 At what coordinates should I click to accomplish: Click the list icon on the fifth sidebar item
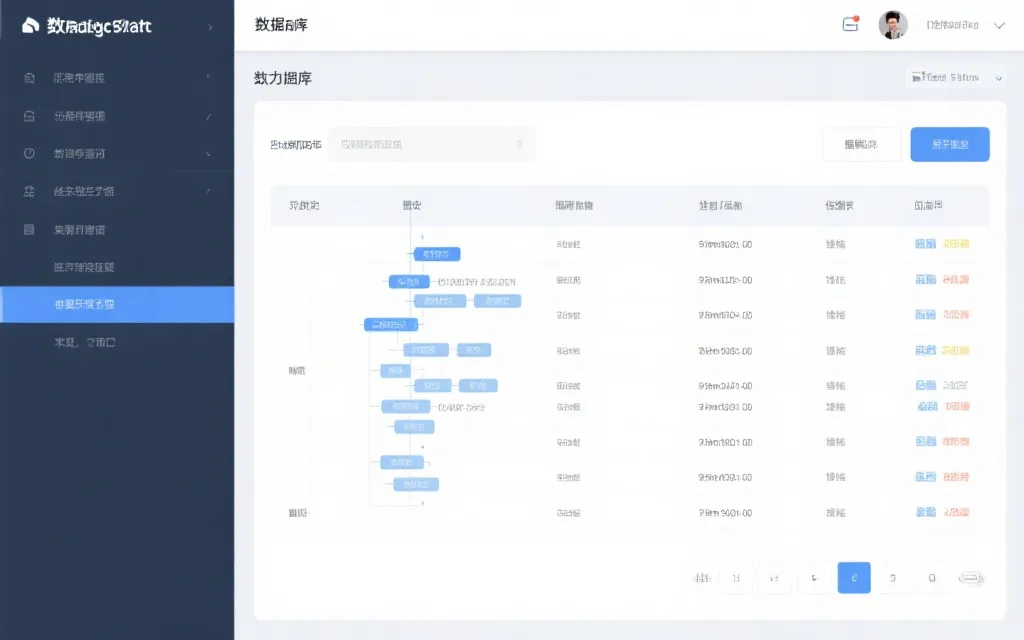click(30, 230)
